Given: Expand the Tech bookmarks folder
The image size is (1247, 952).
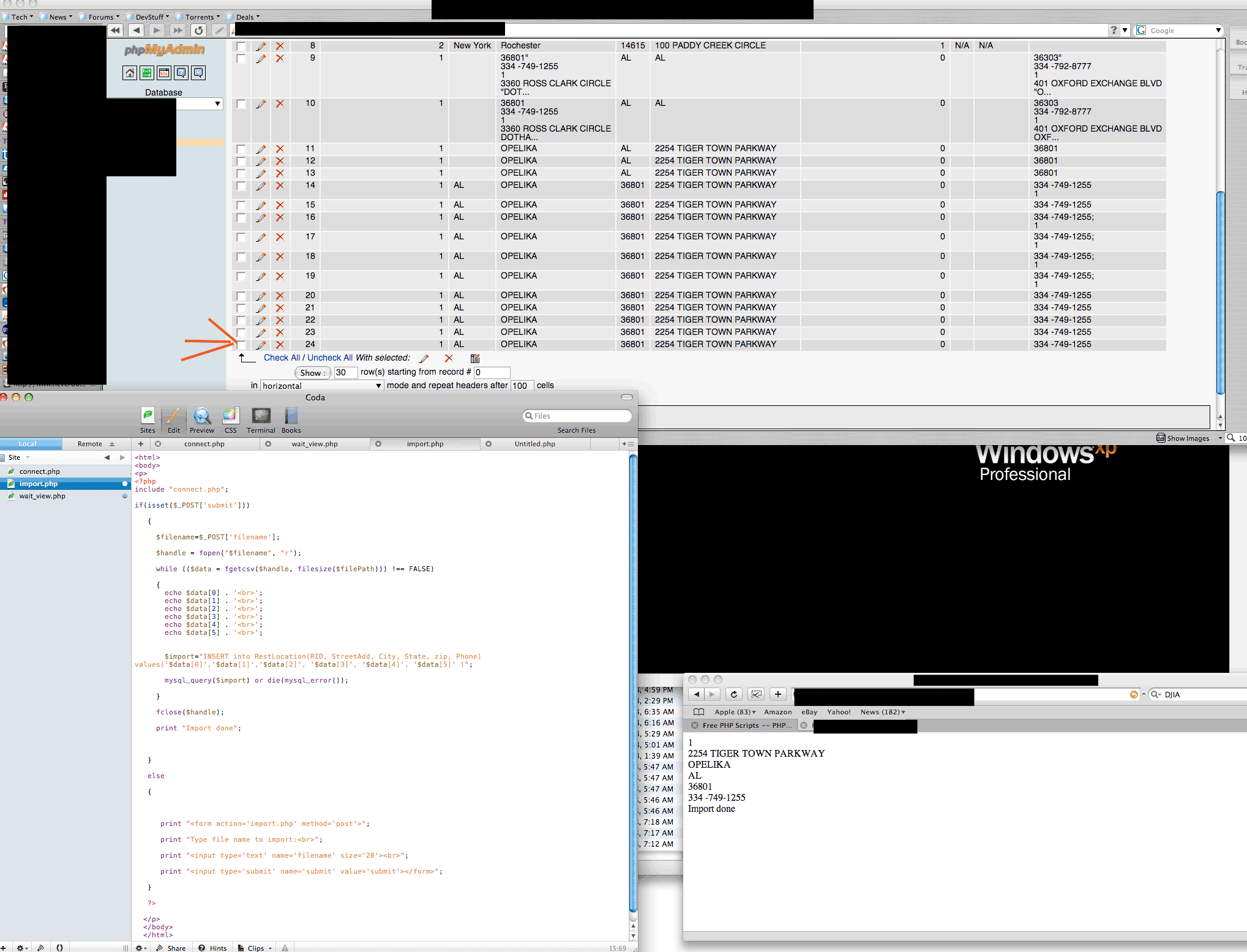Looking at the screenshot, I should [x=18, y=17].
